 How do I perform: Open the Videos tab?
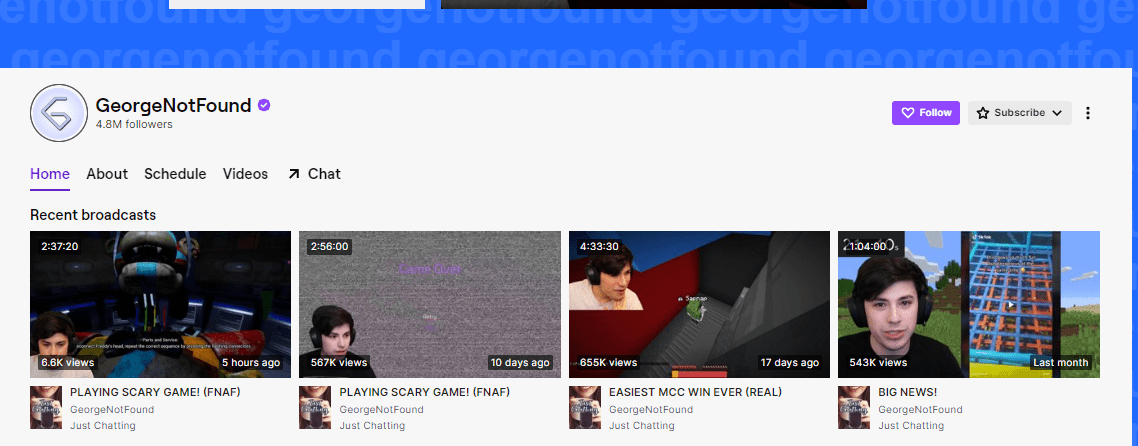pos(245,174)
